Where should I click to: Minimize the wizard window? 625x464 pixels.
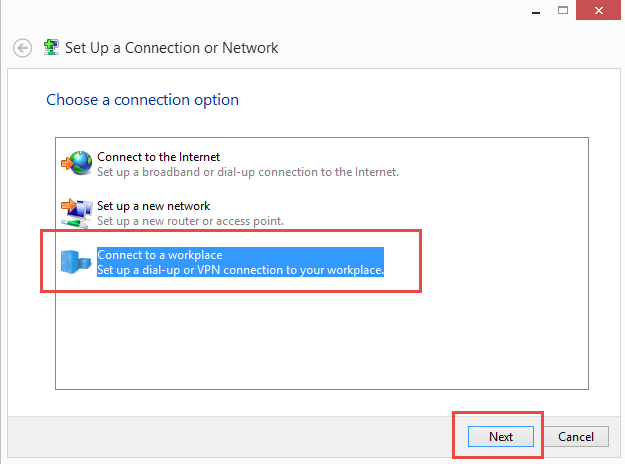click(536, 11)
